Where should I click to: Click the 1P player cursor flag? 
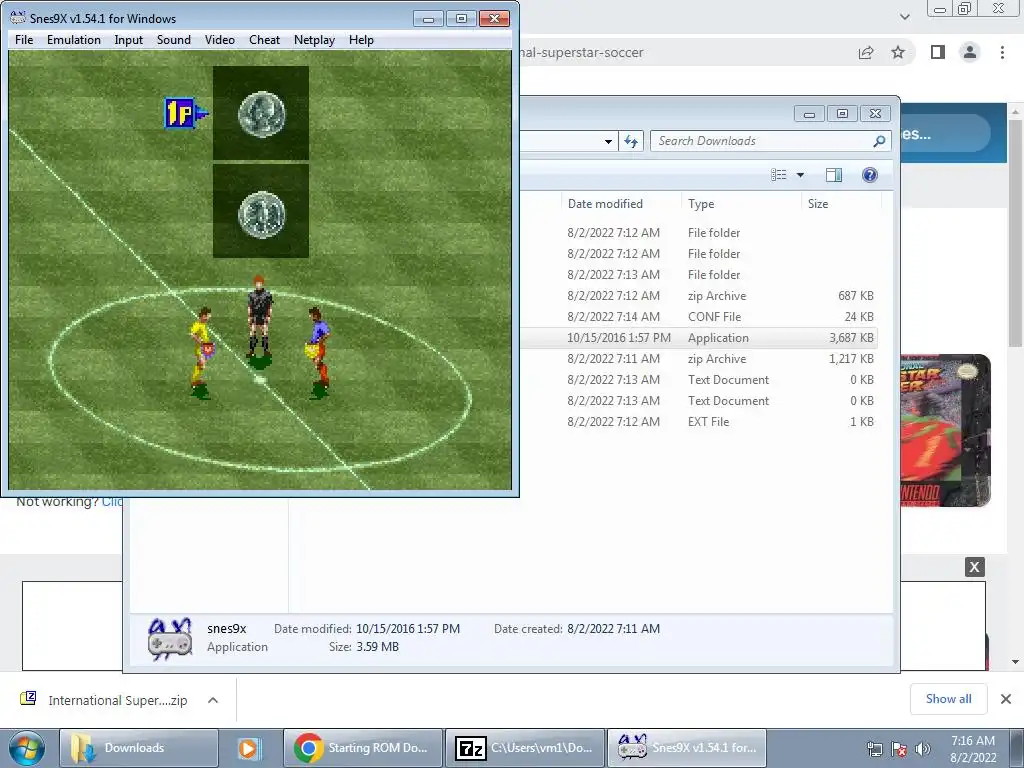[185, 113]
